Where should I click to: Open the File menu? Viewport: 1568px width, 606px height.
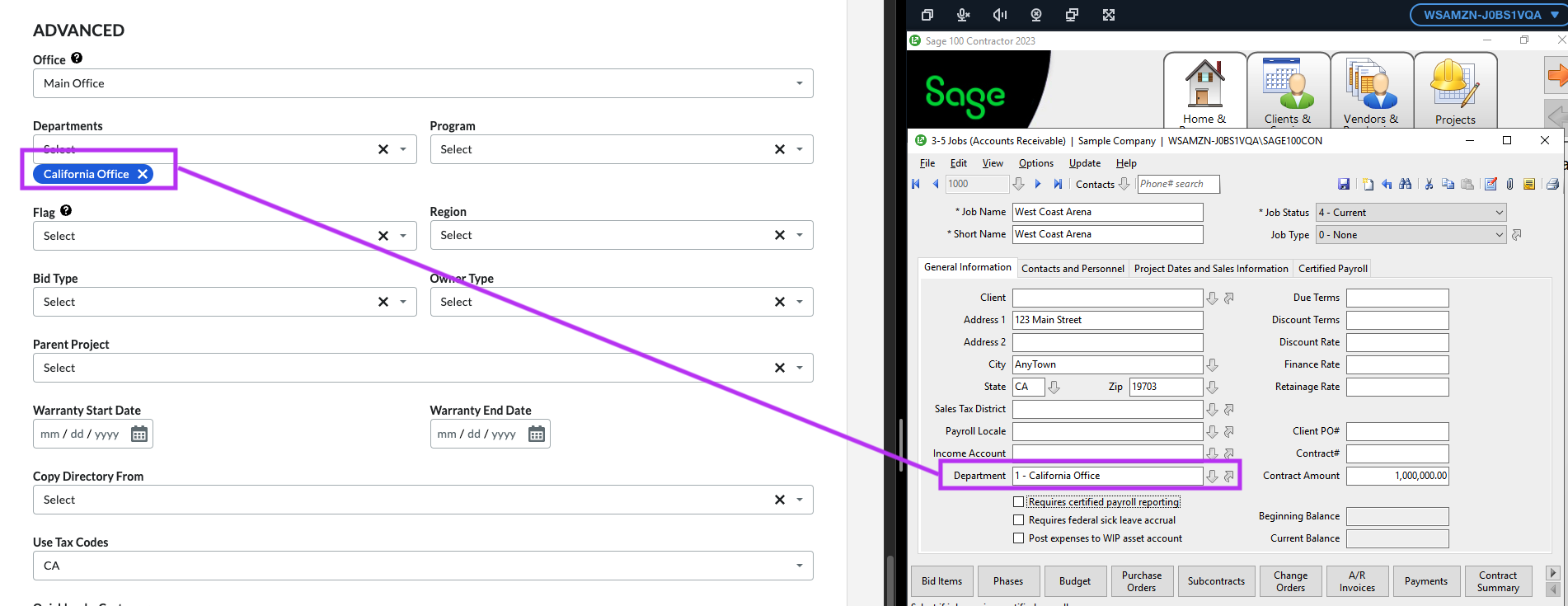click(x=927, y=163)
